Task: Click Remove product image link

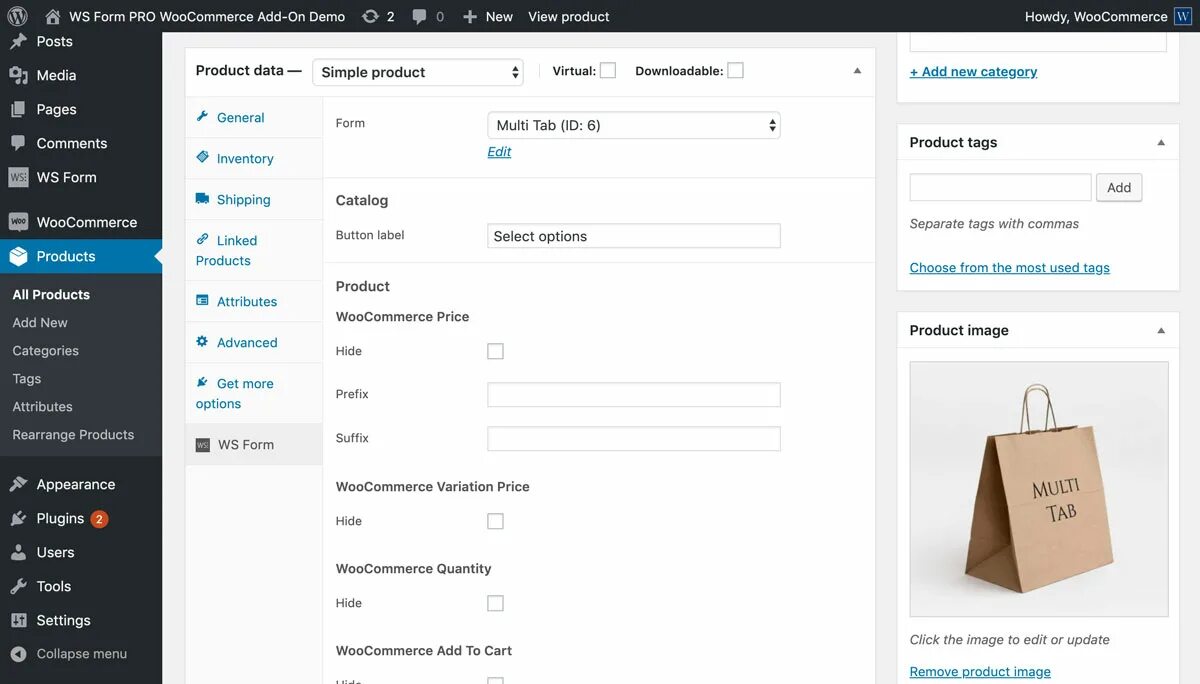Action: 979,671
